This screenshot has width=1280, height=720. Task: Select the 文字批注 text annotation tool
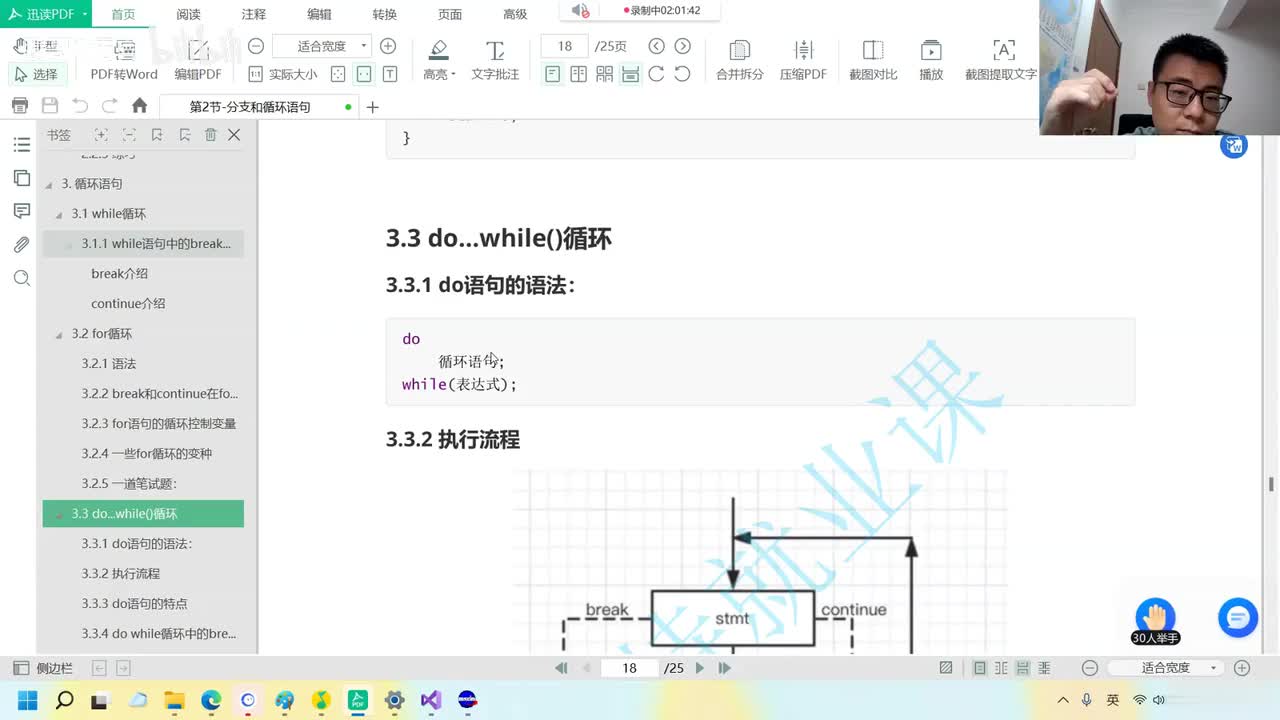click(495, 61)
